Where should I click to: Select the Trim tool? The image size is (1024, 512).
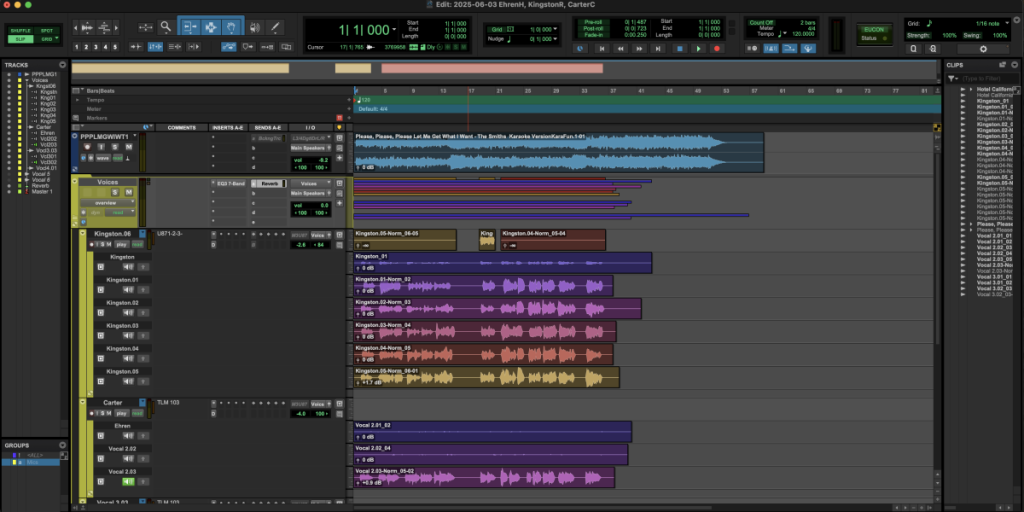(x=189, y=28)
